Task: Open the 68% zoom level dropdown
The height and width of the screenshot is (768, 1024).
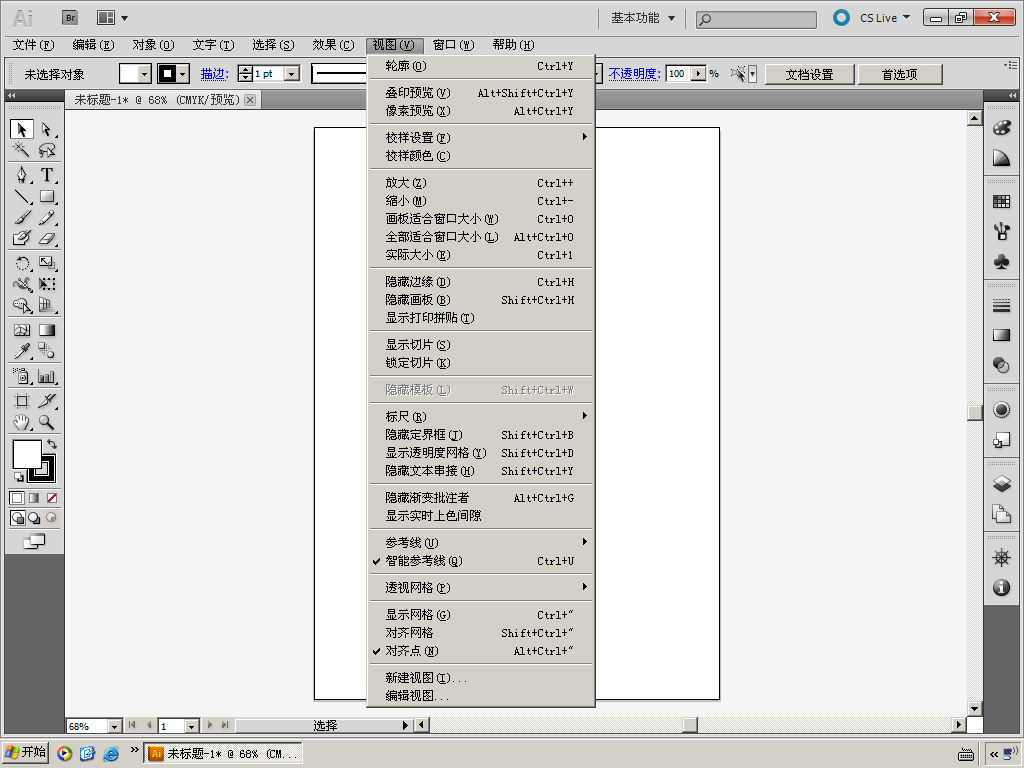Action: tap(114, 726)
